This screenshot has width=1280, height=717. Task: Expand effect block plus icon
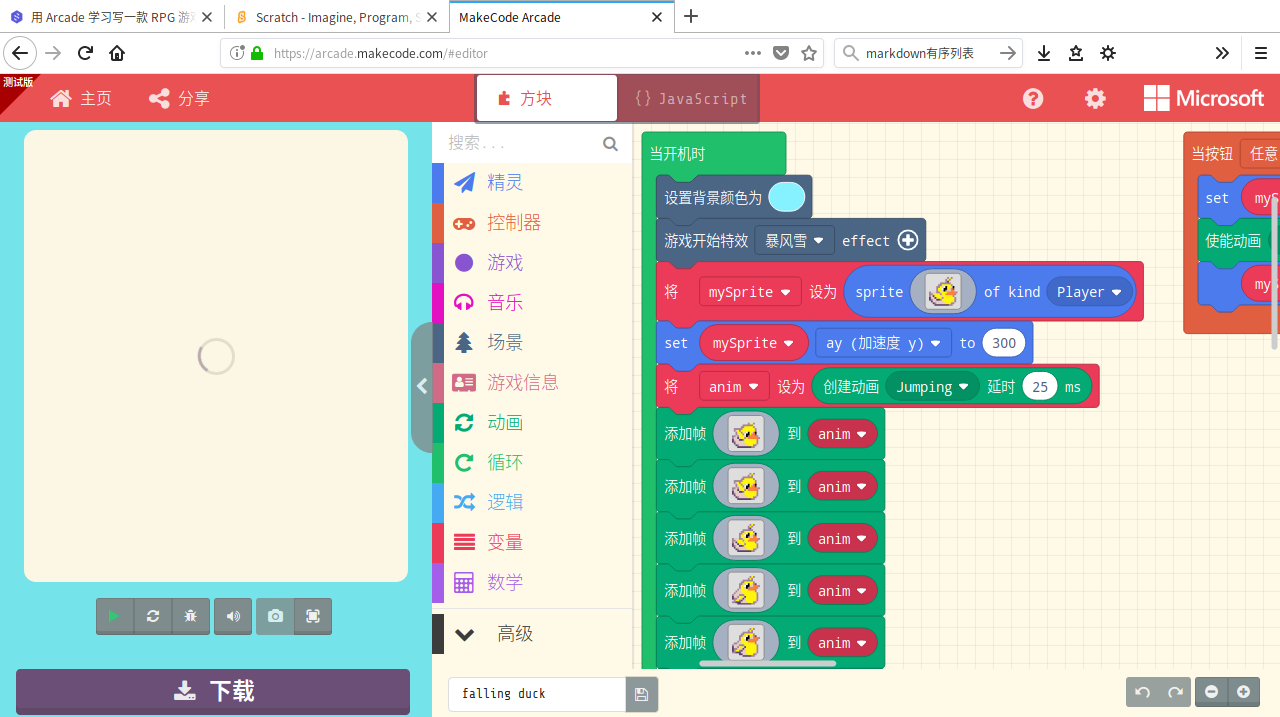(x=908, y=240)
